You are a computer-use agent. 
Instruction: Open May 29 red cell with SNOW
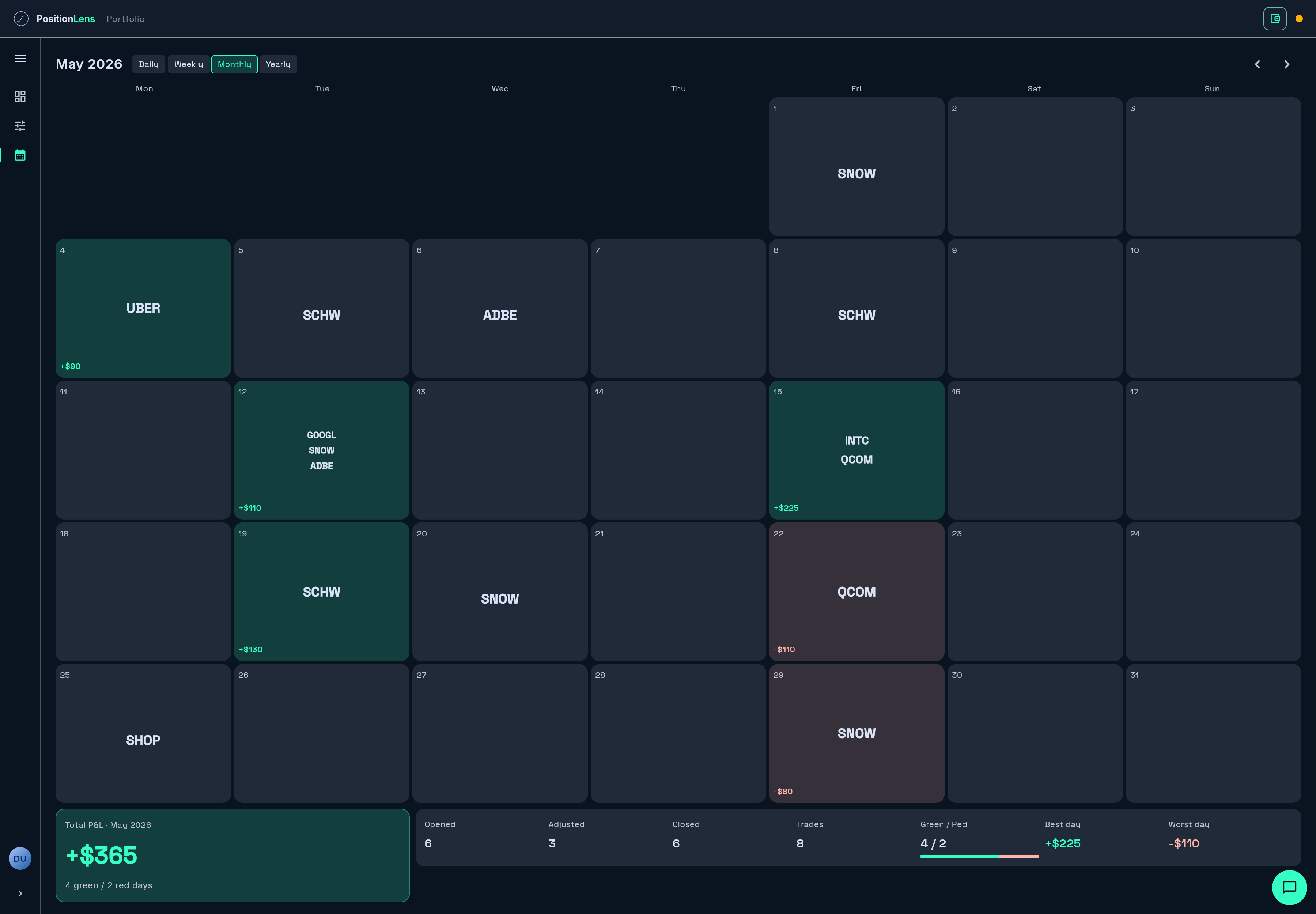(856, 733)
